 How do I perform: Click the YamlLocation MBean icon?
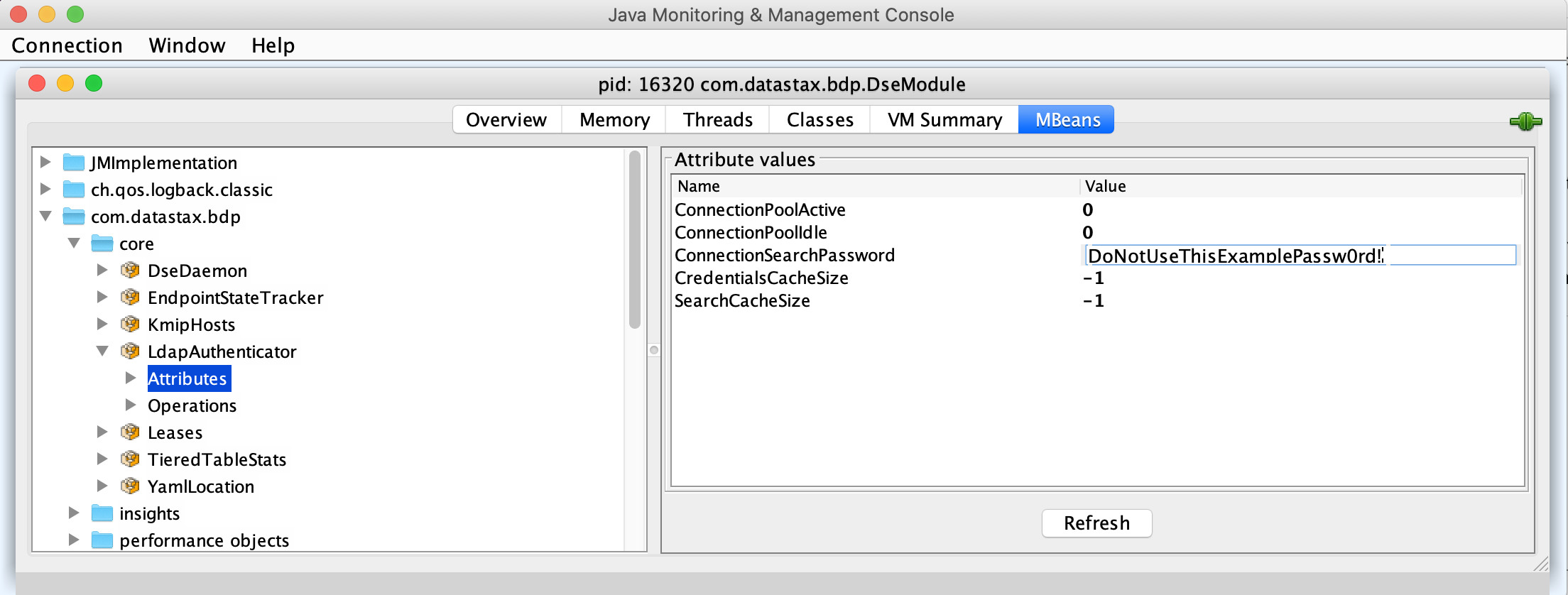click(130, 486)
